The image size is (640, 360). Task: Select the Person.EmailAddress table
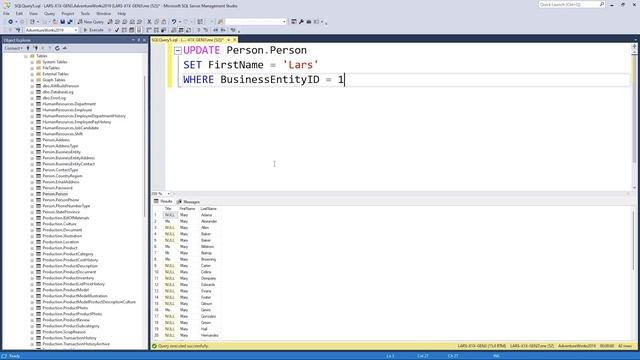pyautogui.click(x=61, y=182)
